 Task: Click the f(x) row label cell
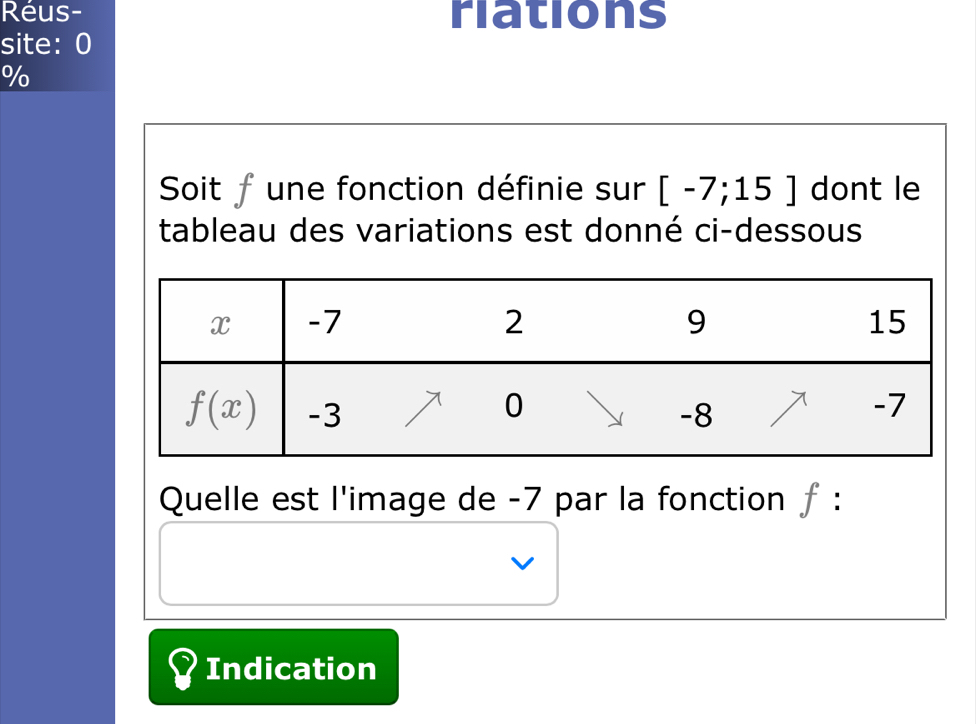tap(222, 409)
